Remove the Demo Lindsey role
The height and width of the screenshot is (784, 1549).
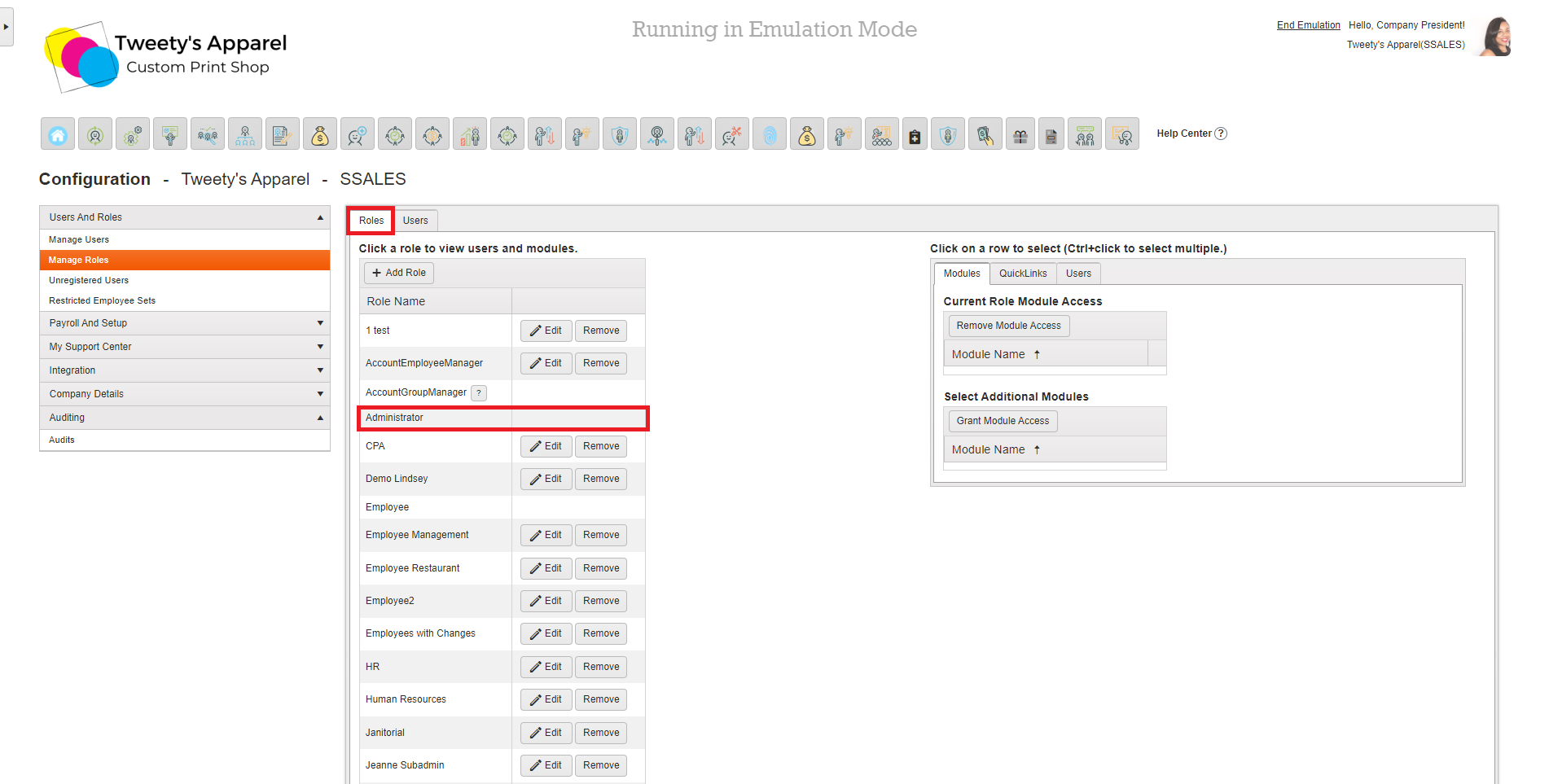point(601,479)
